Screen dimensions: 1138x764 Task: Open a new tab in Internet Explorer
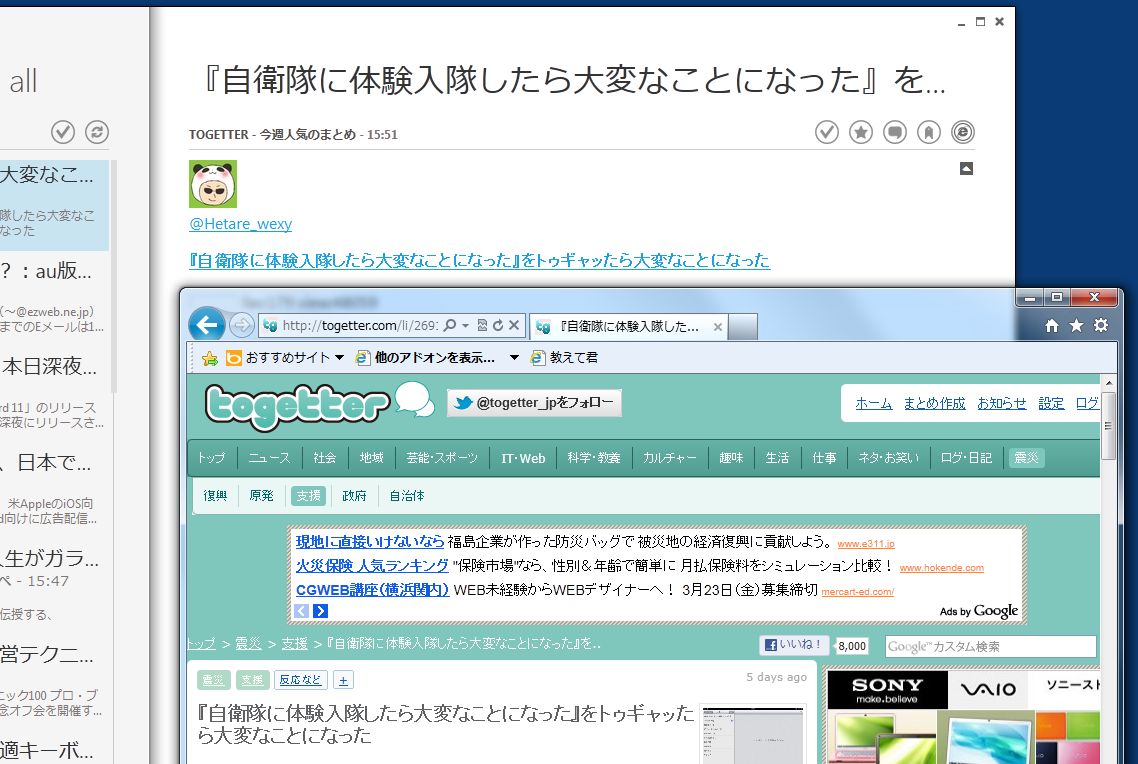coord(743,326)
